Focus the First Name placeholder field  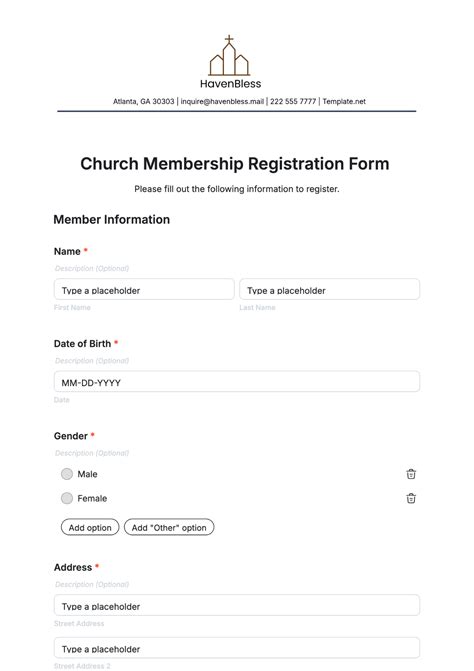point(144,290)
